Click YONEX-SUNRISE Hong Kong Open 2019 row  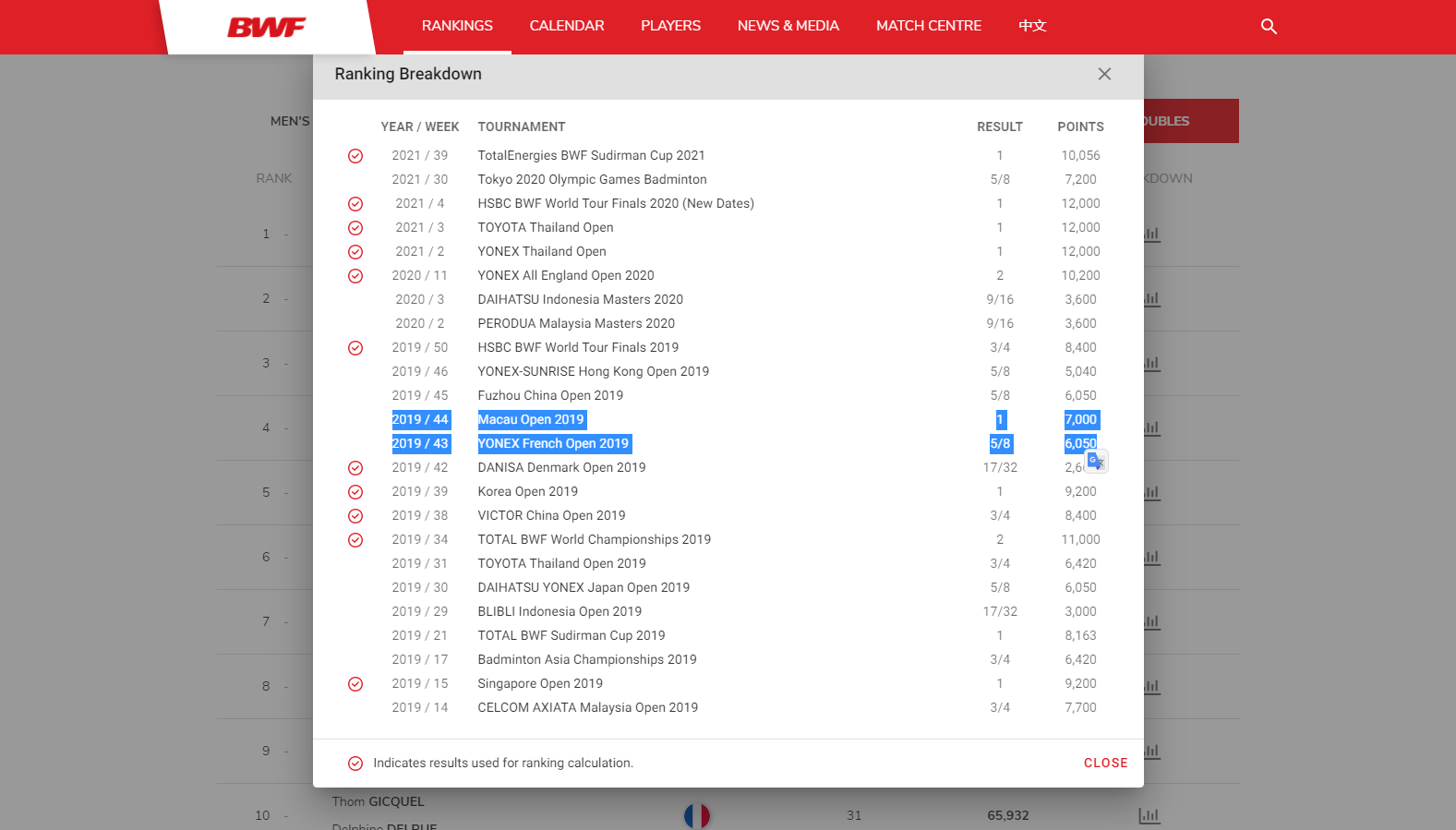728,371
